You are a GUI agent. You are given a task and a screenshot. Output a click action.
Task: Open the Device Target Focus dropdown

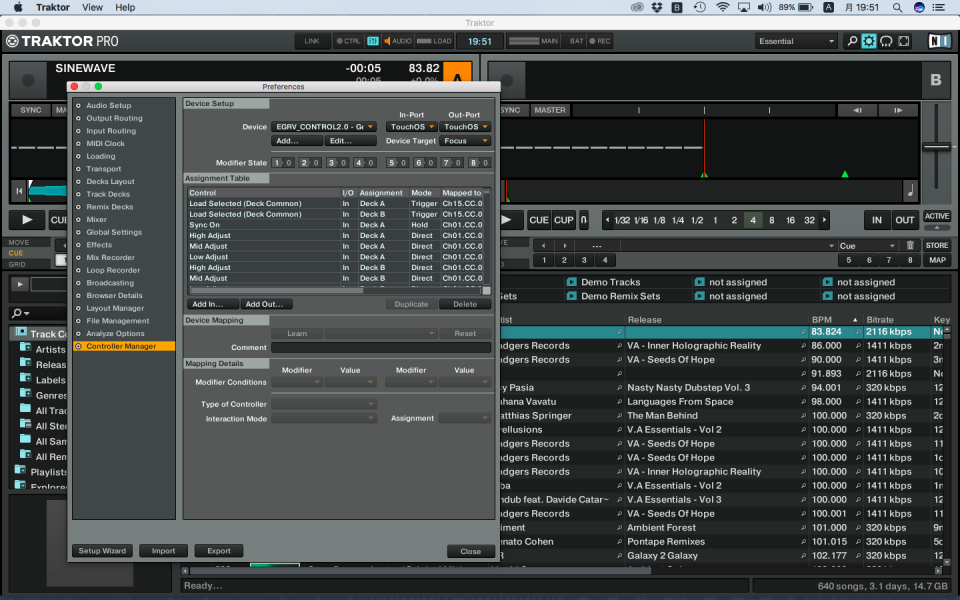click(465, 141)
